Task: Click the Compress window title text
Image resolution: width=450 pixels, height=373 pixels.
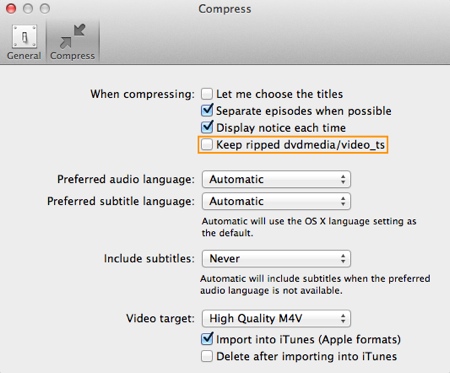Action: pos(225,9)
